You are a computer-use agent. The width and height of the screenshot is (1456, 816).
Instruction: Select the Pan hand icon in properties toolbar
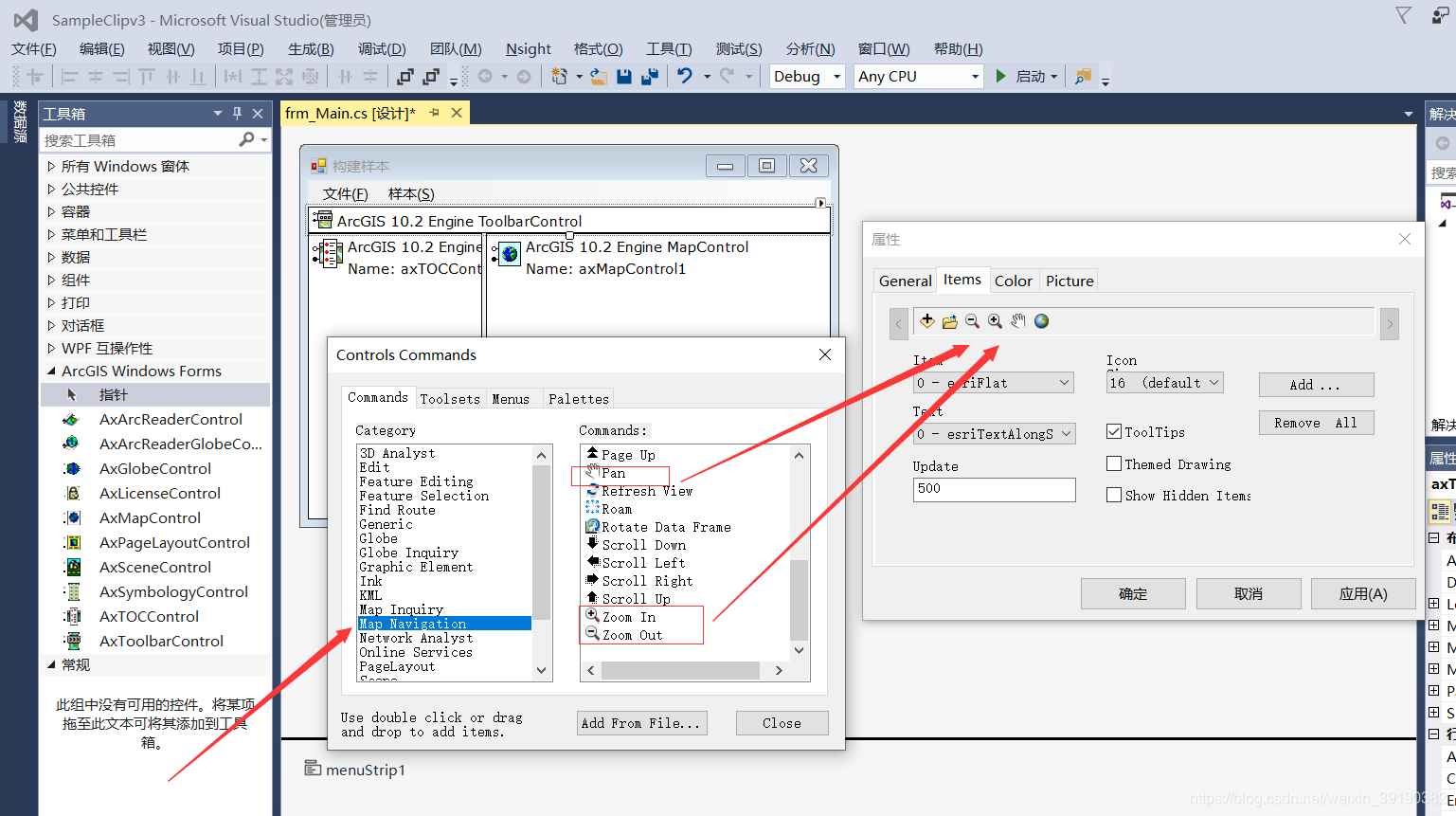tap(1018, 321)
